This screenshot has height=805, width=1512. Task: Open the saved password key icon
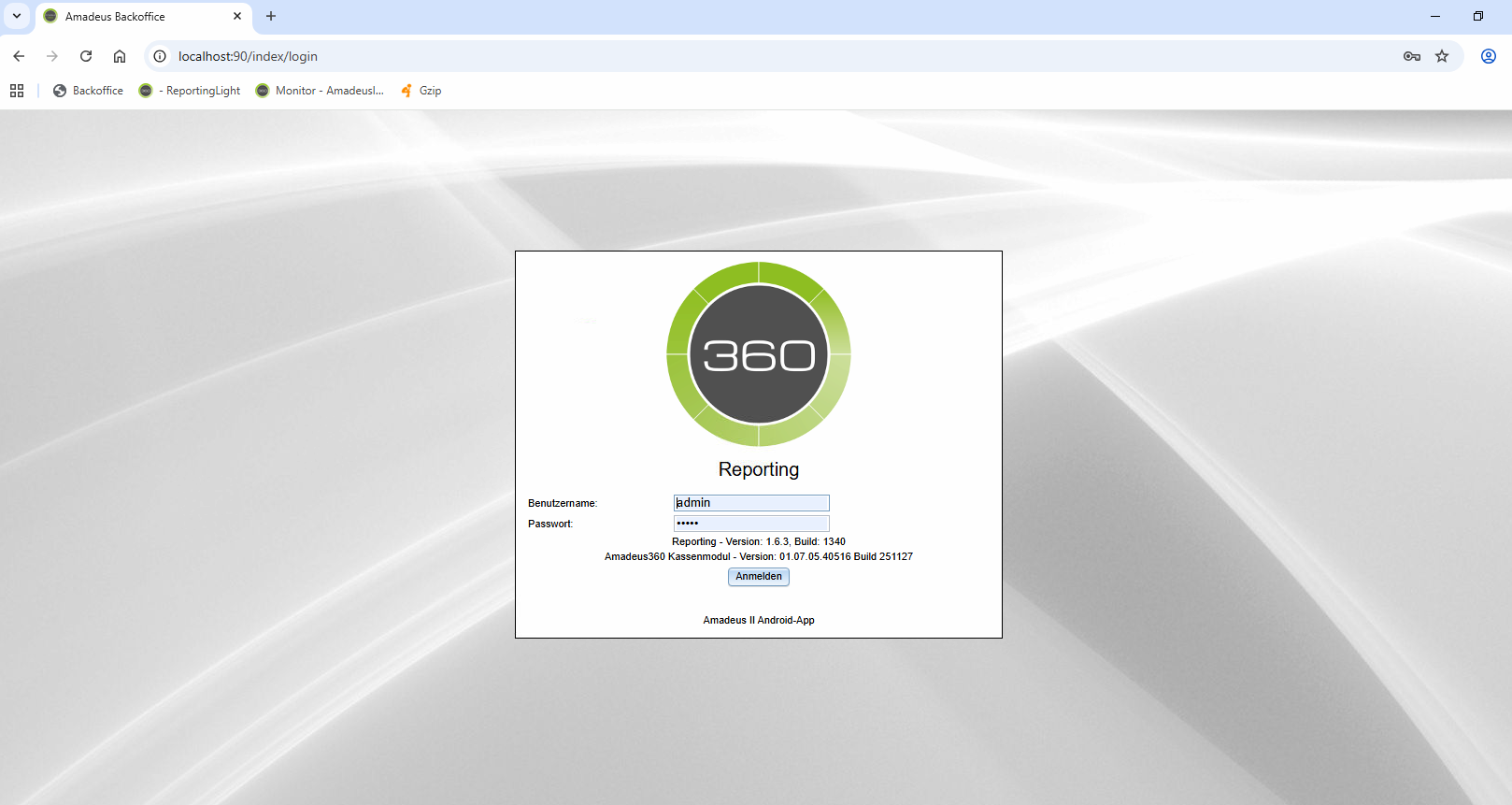pos(1412,56)
